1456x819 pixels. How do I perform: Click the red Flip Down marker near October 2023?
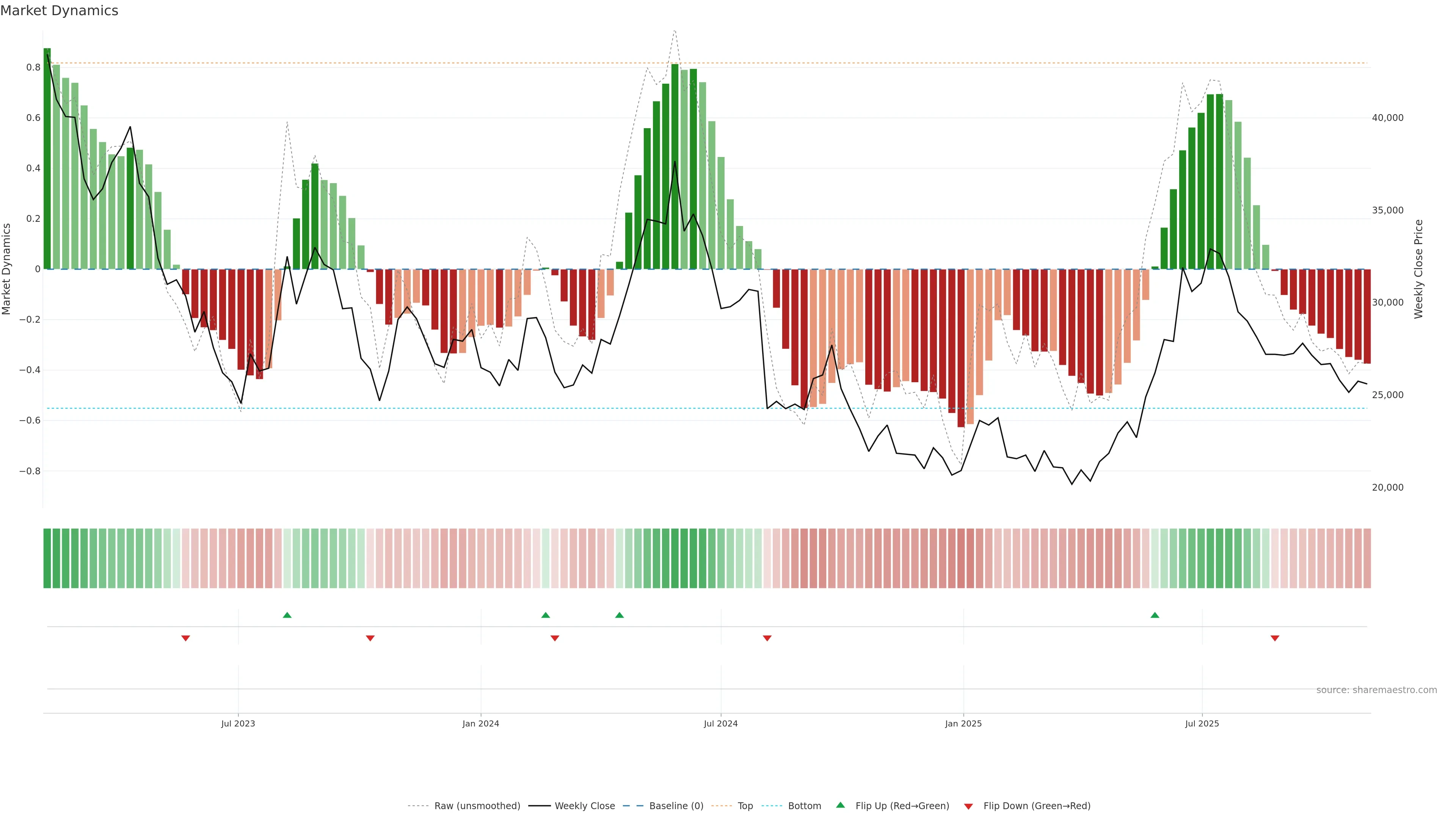tap(370, 638)
